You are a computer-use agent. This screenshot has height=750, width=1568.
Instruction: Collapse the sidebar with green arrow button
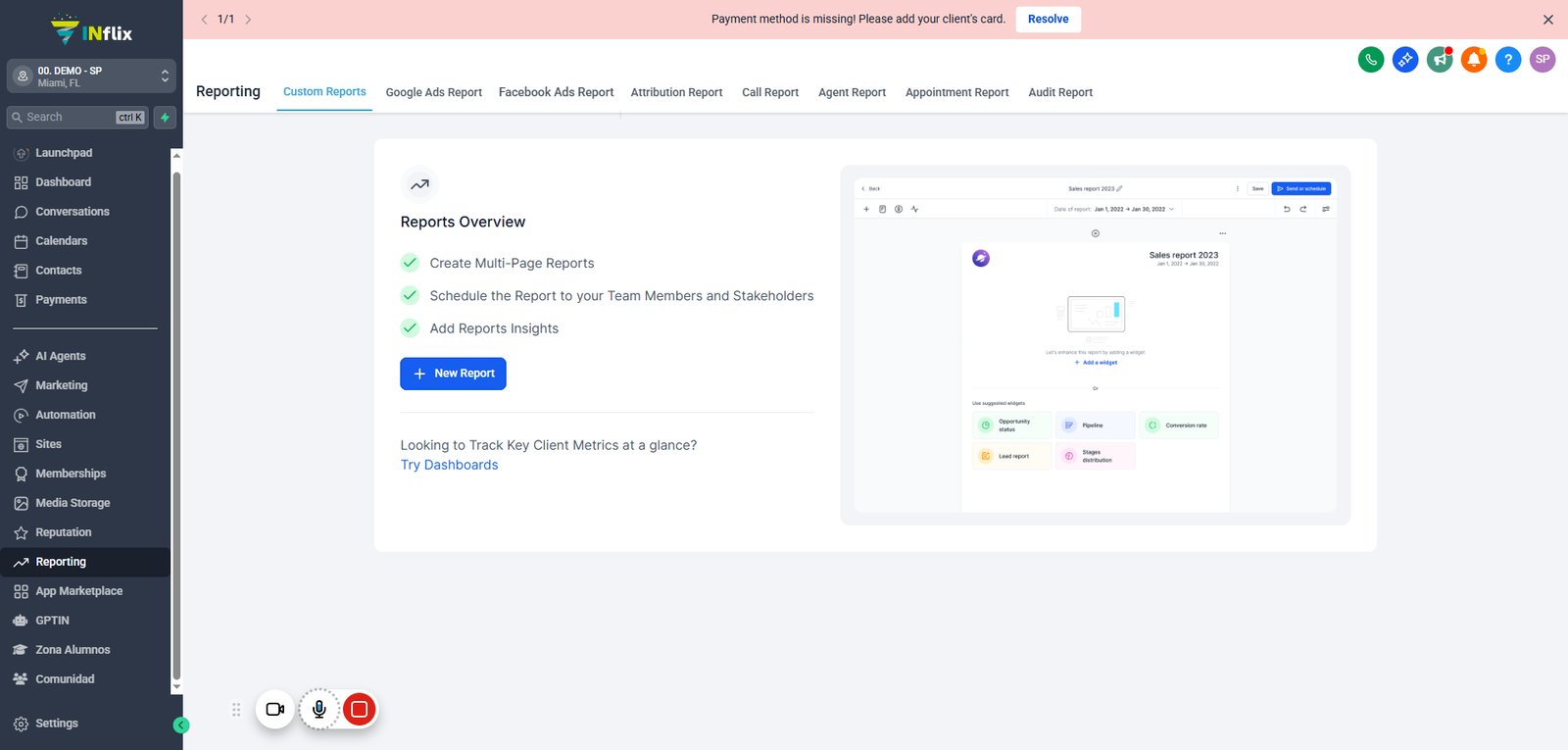[x=180, y=725]
